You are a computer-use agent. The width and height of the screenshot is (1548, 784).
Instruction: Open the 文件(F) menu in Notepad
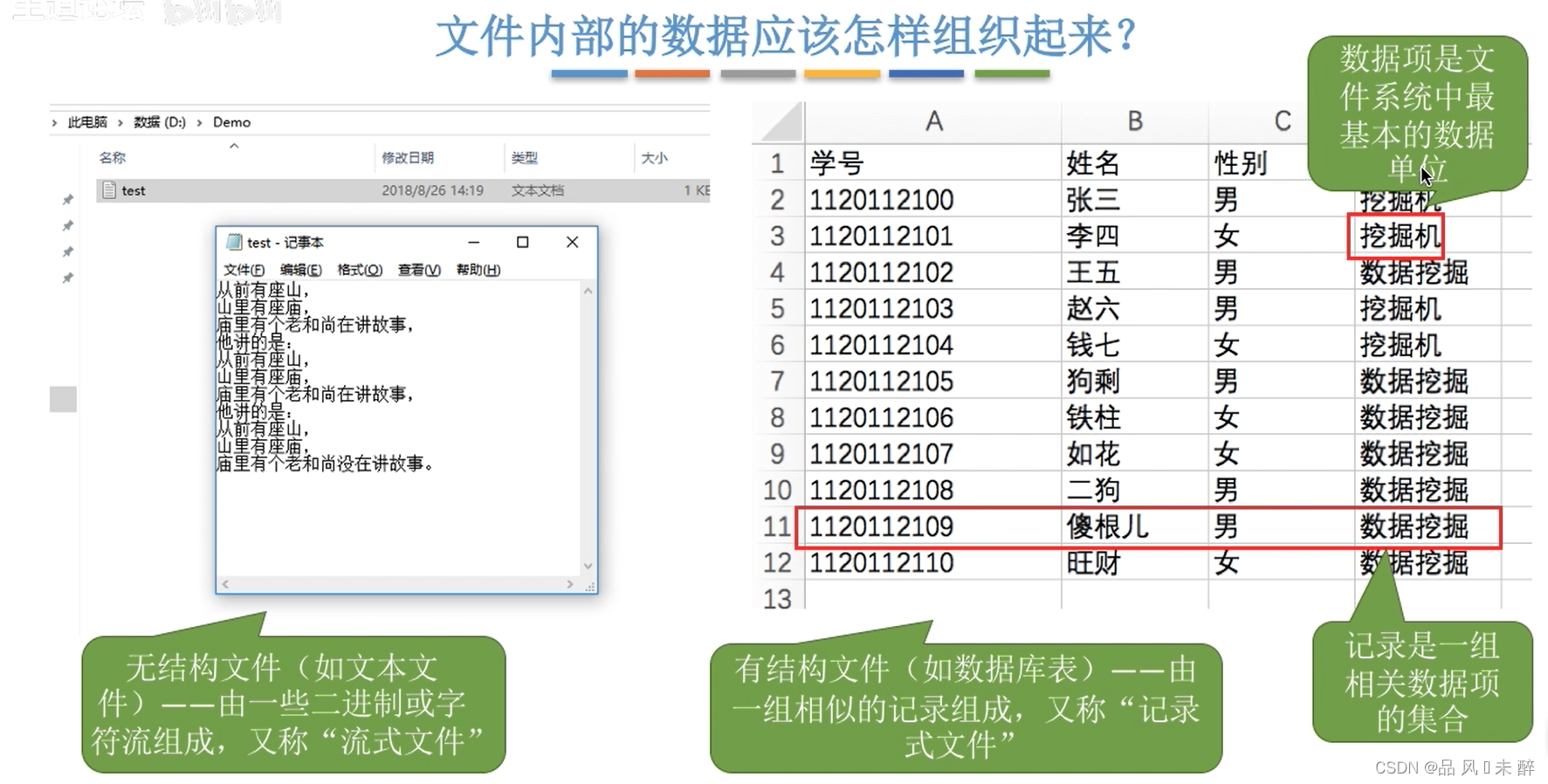point(244,270)
